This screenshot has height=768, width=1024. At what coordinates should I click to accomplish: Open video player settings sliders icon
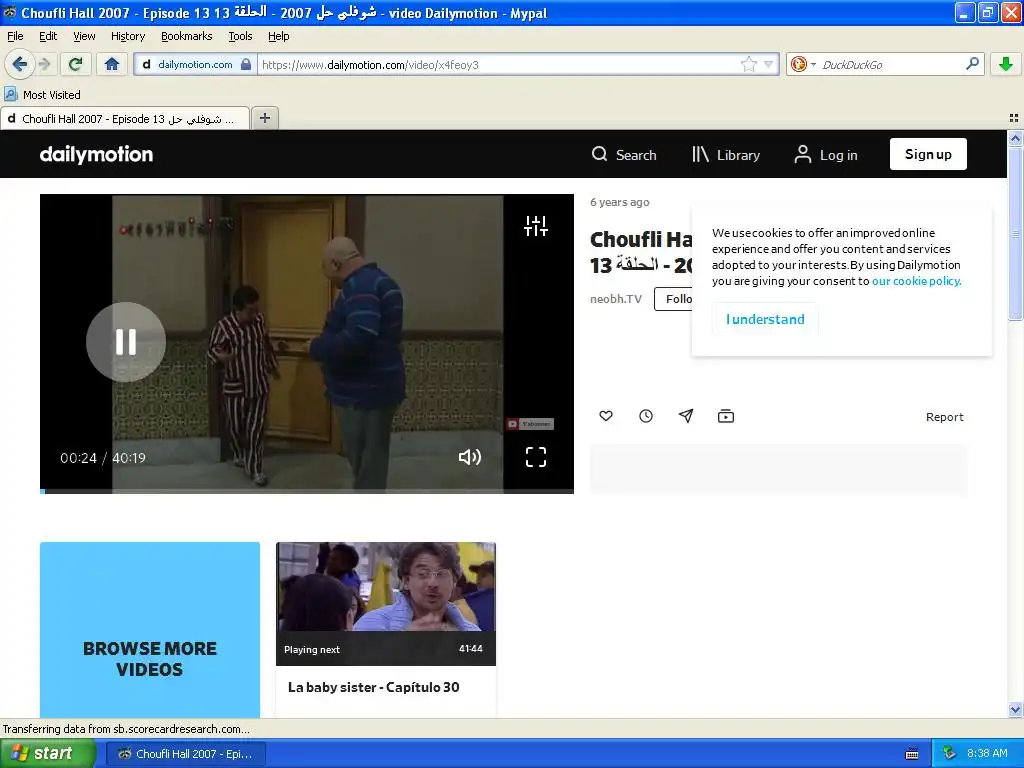pos(536,226)
